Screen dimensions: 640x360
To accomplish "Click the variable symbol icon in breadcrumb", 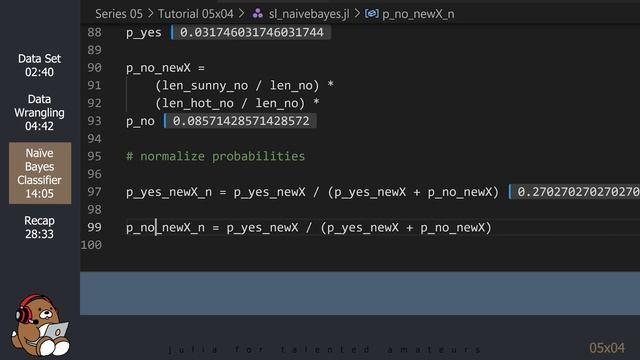I will pyautogui.click(x=371, y=14).
